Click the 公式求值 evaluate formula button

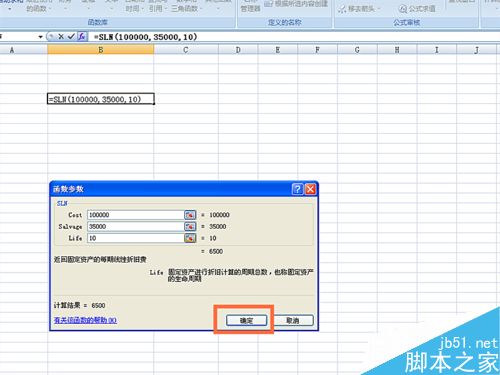[x=417, y=9]
